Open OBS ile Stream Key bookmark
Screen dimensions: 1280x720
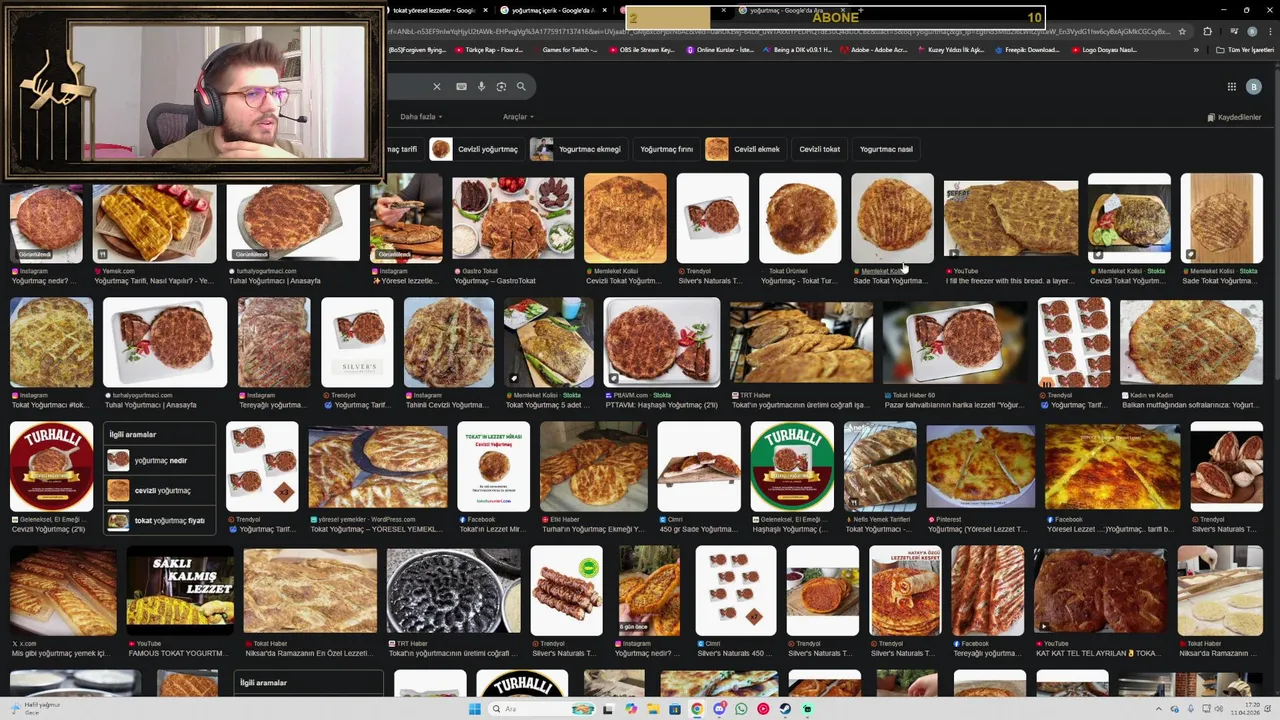pos(642,50)
